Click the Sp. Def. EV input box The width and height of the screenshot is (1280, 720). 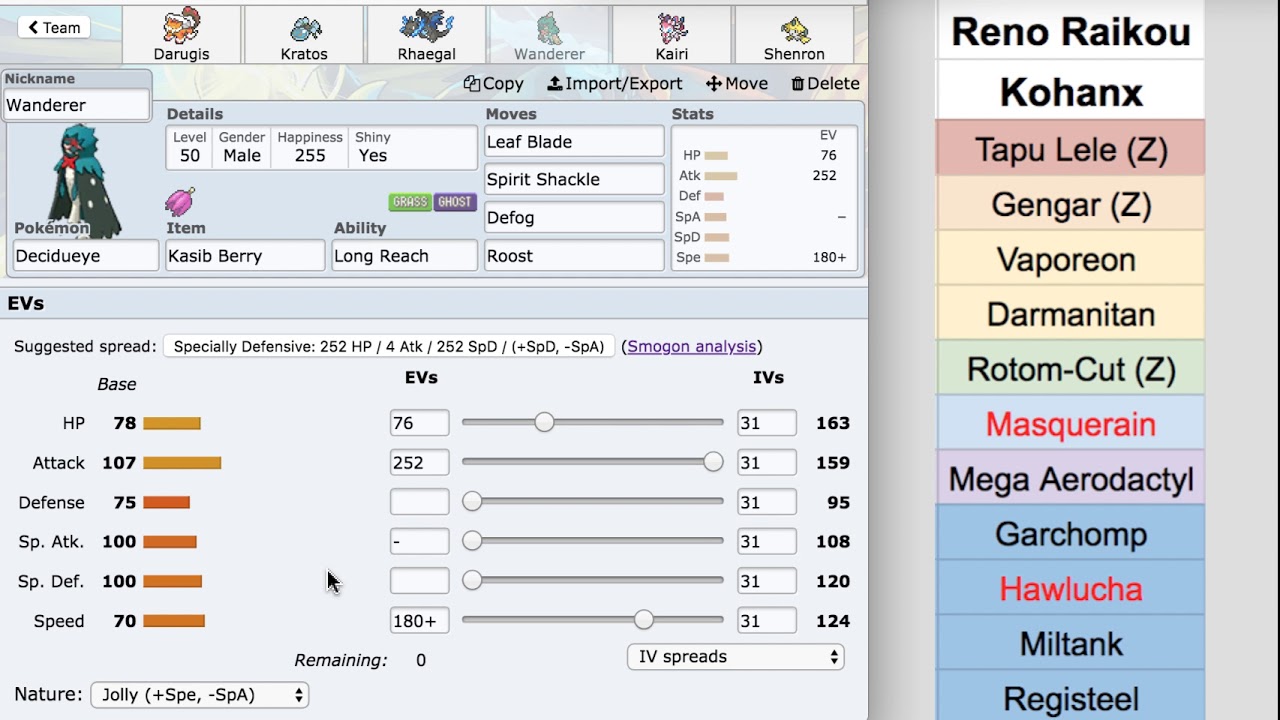click(x=419, y=581)
